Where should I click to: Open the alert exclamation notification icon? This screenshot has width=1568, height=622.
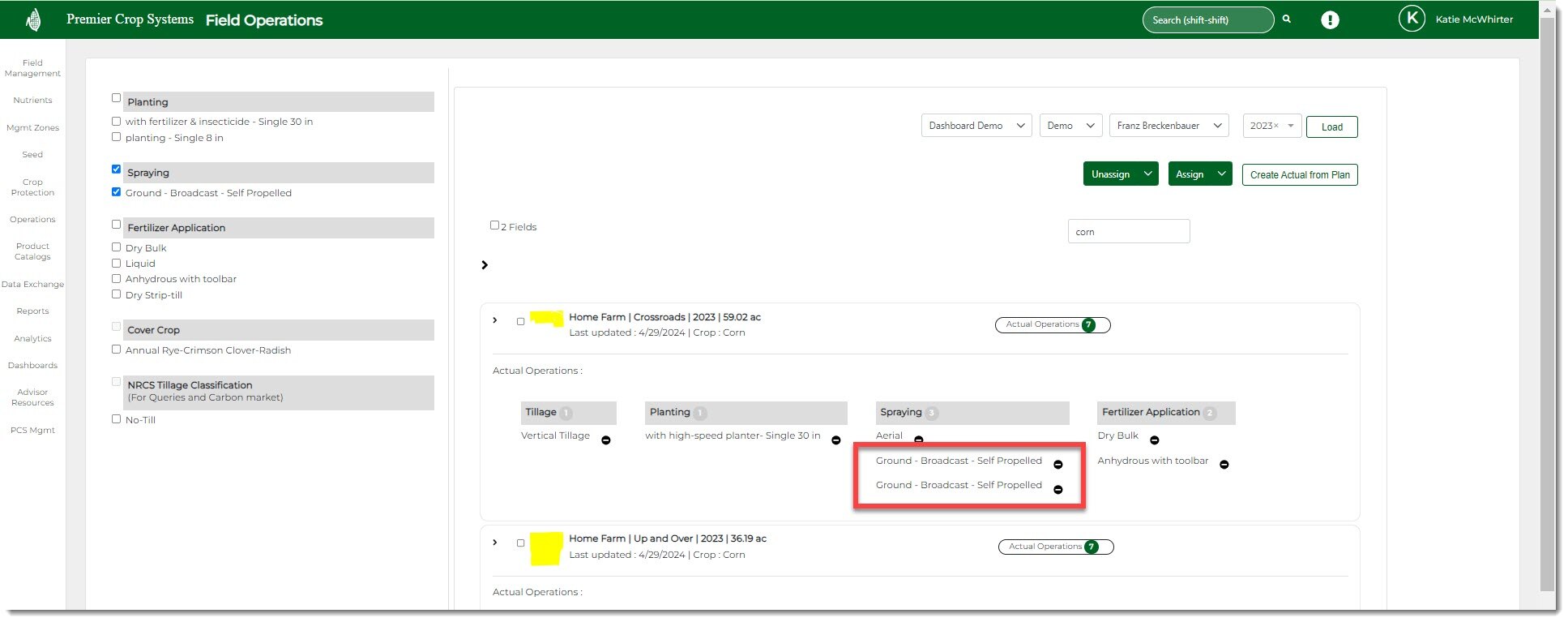point(1330,20)
